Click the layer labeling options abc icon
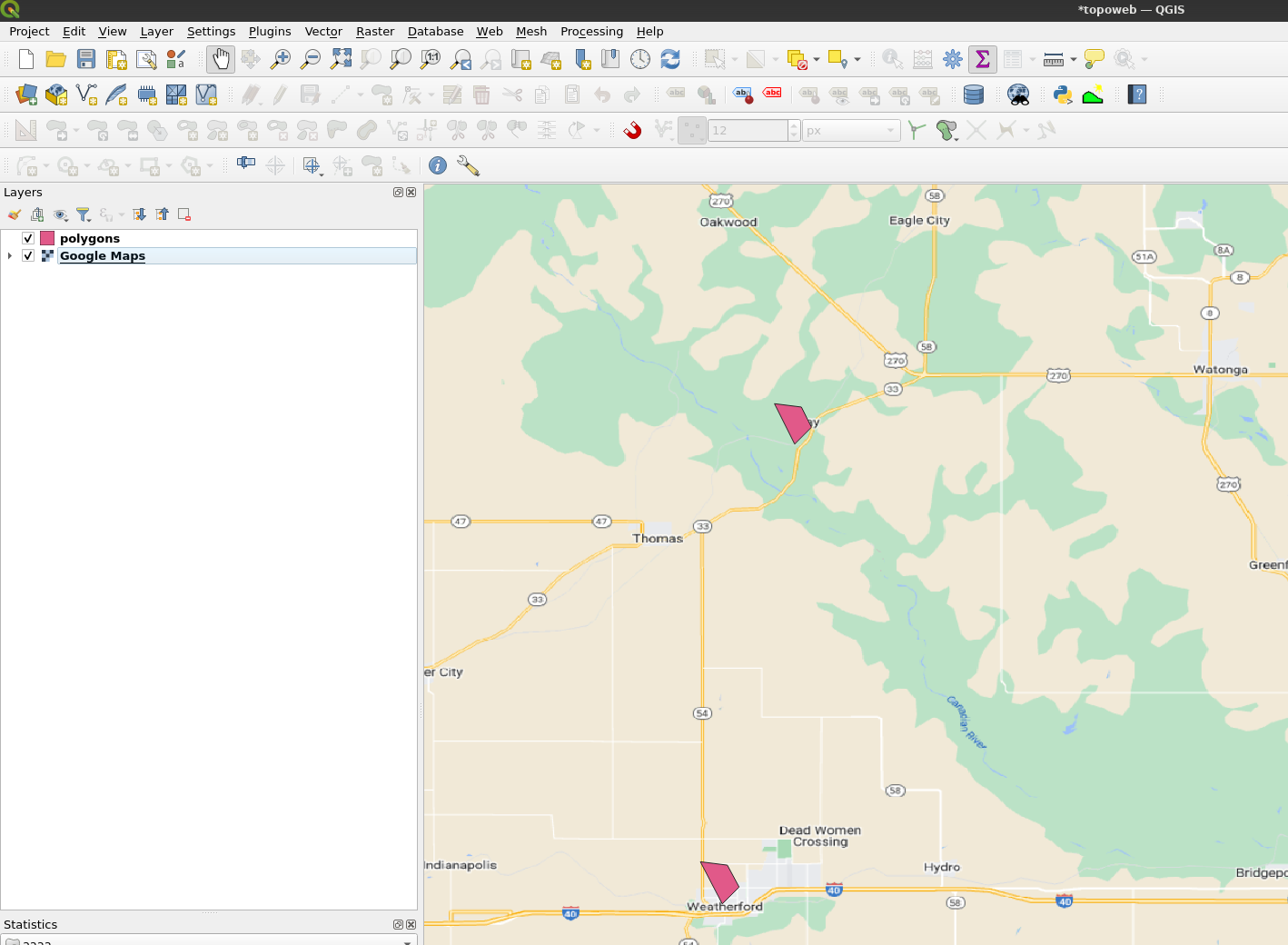1288x945 pixels. click(x=676, y=94)
